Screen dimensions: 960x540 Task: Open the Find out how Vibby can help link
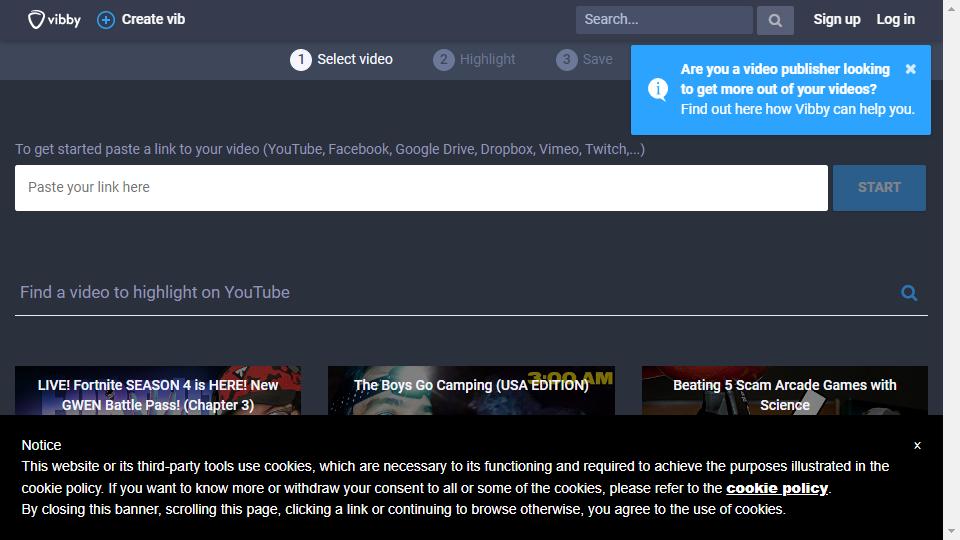click(x=797, y=110)
